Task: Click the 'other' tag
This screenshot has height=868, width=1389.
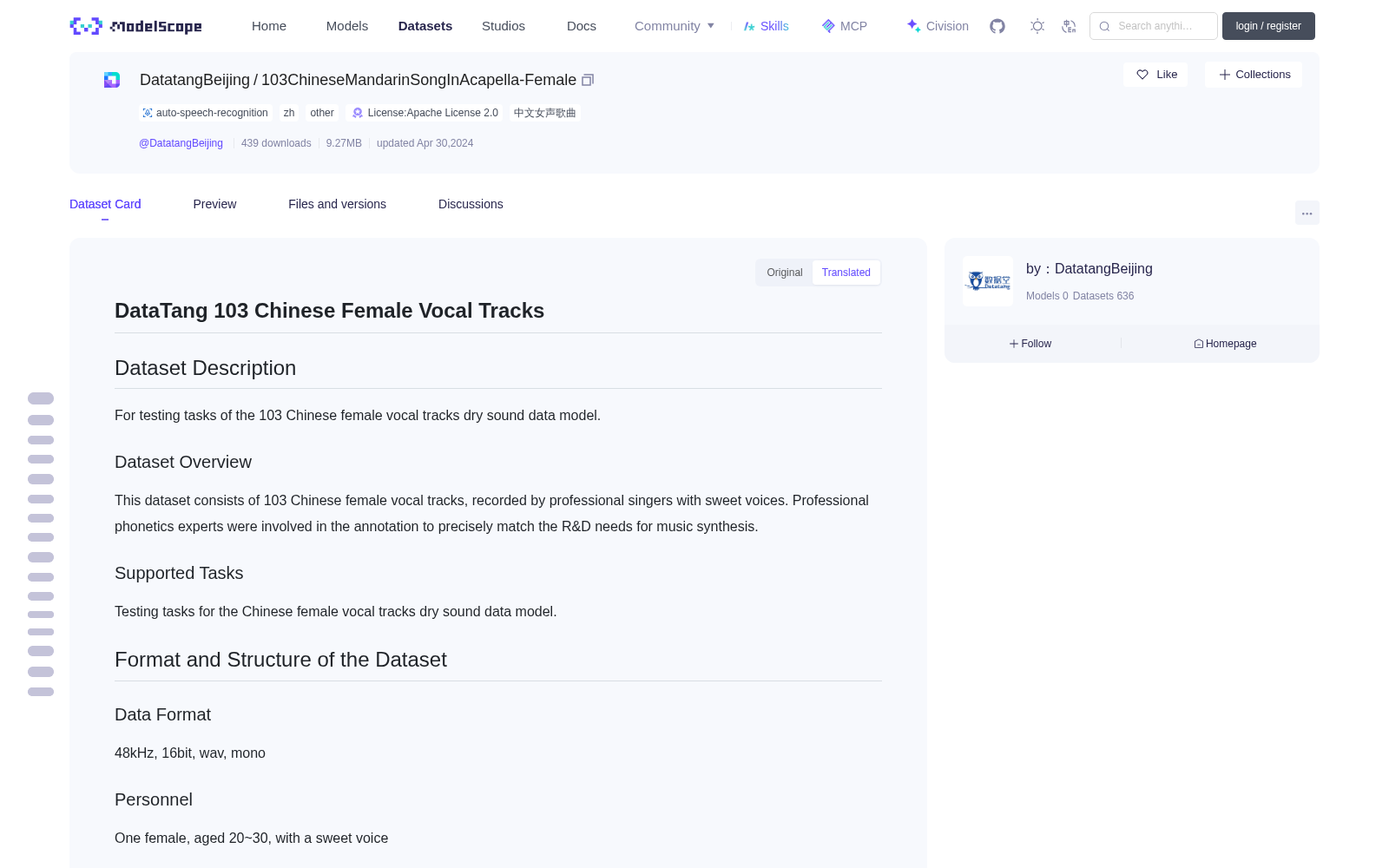Action: coord(322,113)
